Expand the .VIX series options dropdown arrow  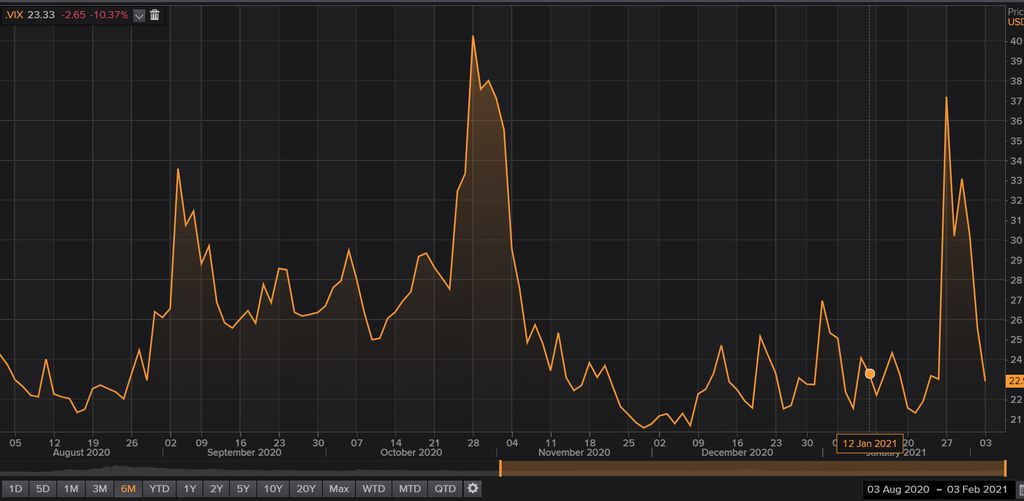(x=139, y=15)
